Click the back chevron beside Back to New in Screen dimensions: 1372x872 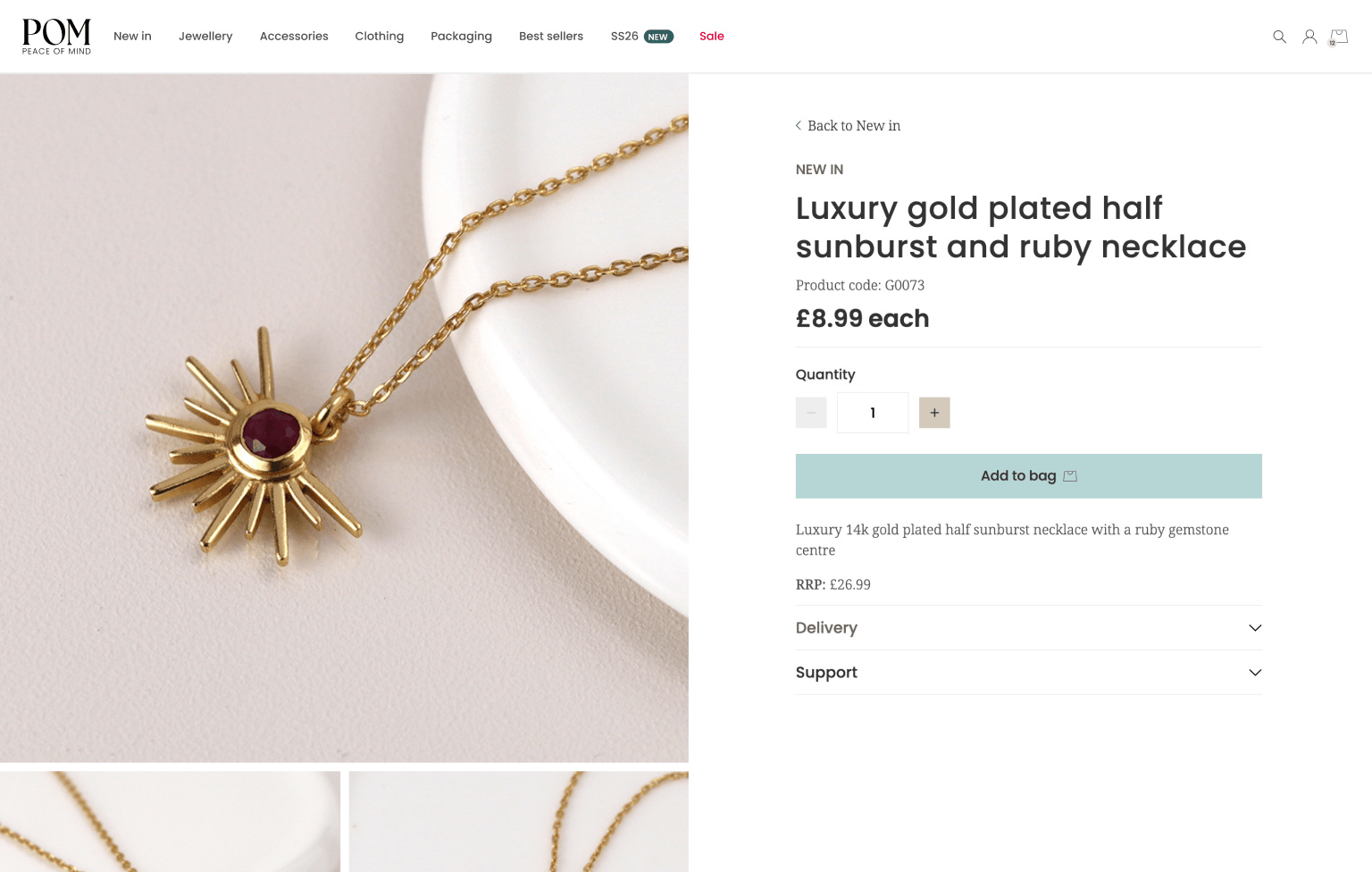(x=799, y=126)
